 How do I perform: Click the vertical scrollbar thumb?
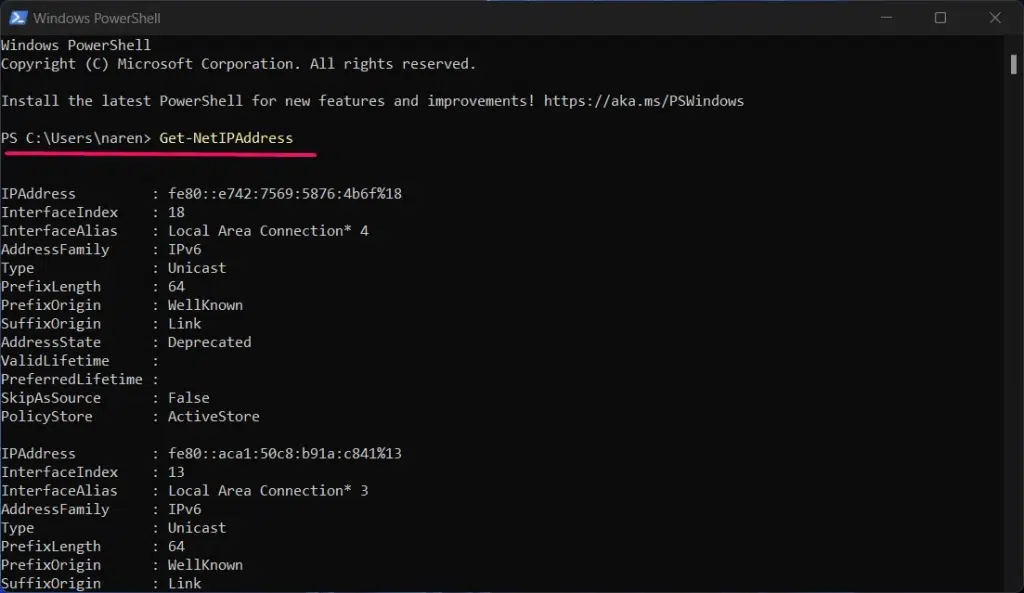tap(1014, 64)
